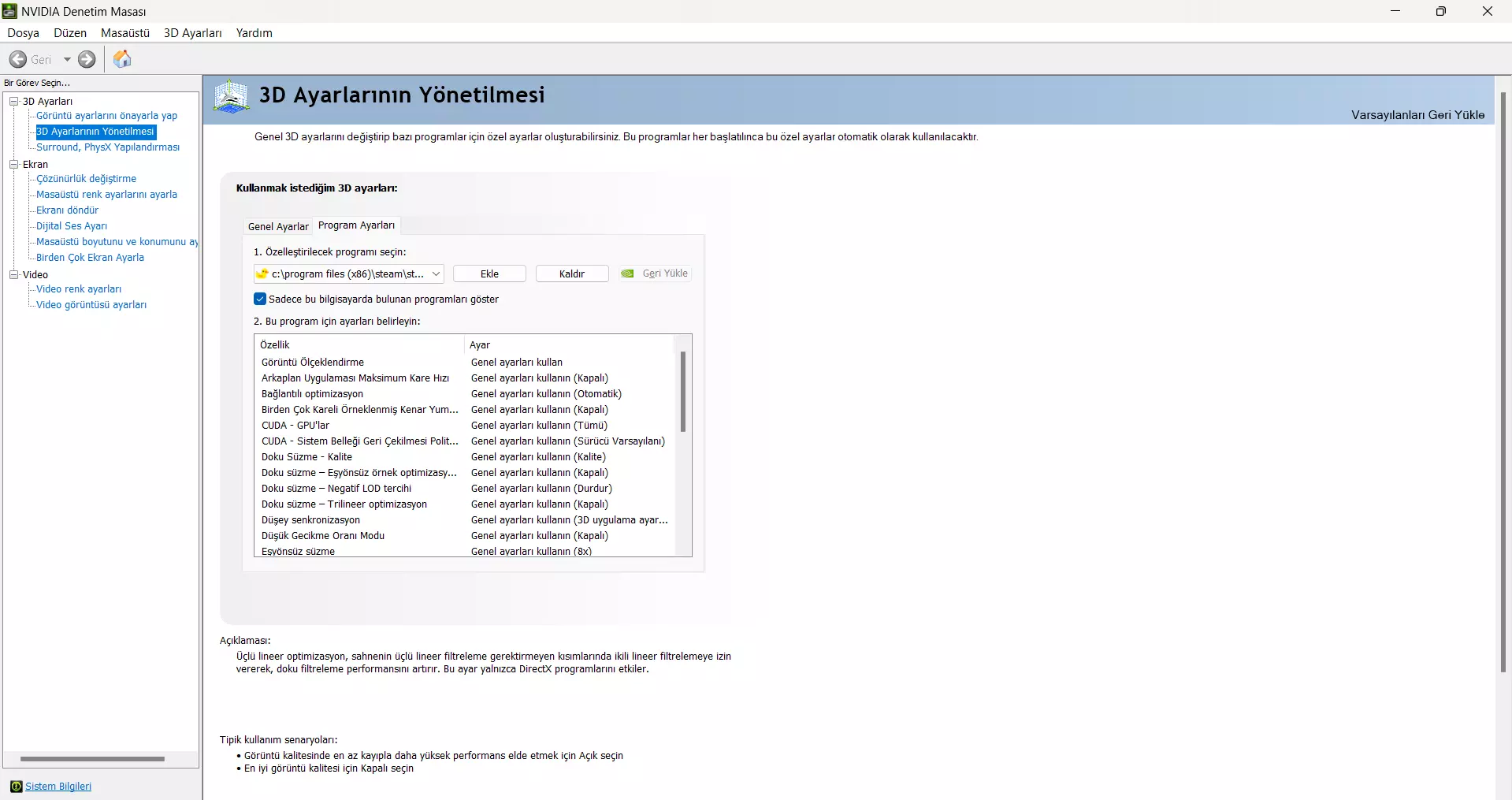Select the 'Bağlantılı optimizasyon' setting row

[x=465, y=394]
